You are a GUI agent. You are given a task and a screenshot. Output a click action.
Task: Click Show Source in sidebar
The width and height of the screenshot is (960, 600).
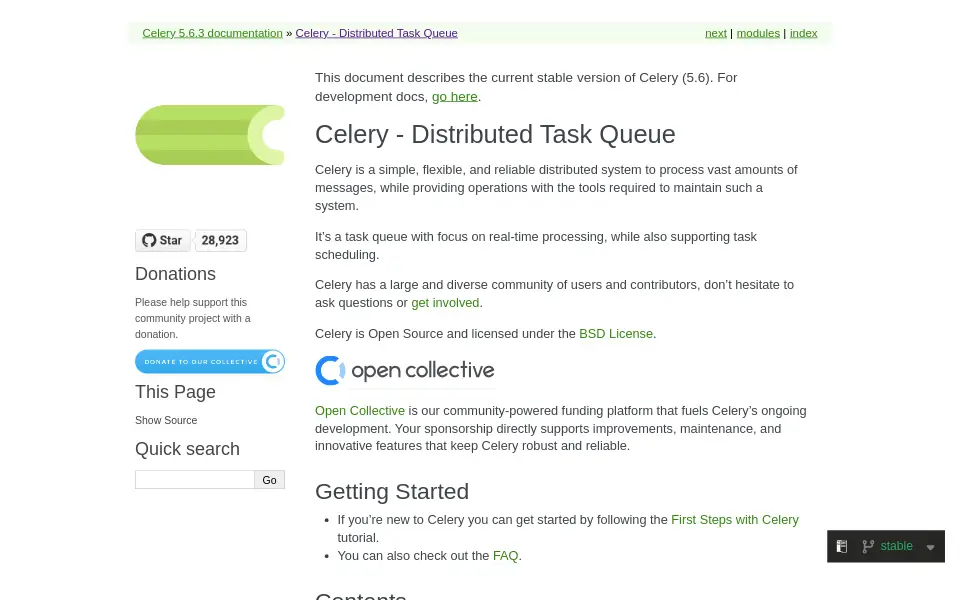click(x=166, y=421)
